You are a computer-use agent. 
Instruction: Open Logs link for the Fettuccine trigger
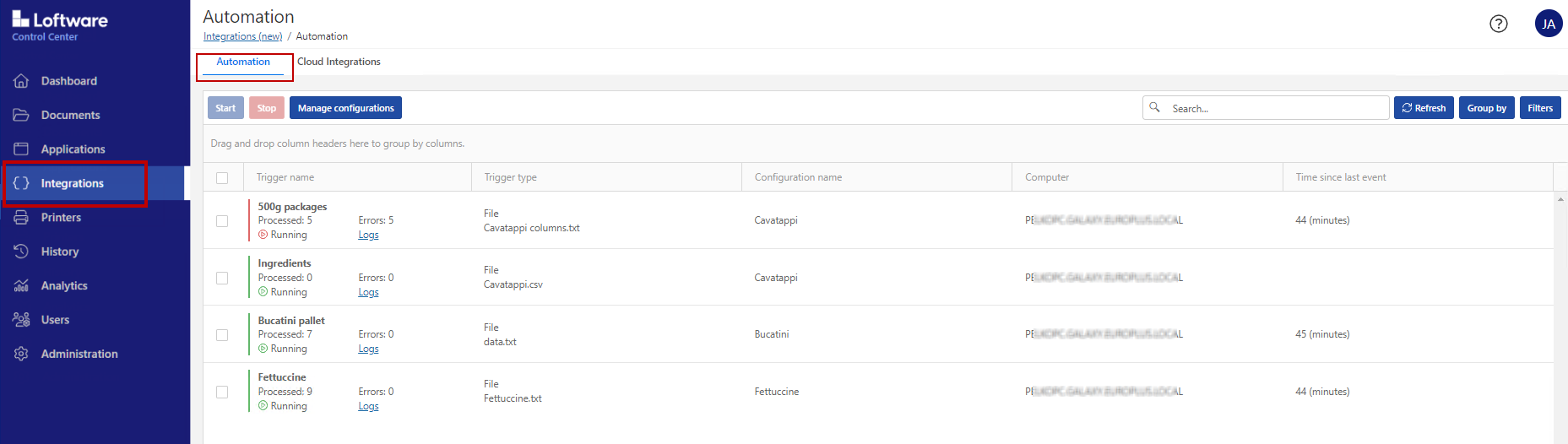(x=368, y=406)
